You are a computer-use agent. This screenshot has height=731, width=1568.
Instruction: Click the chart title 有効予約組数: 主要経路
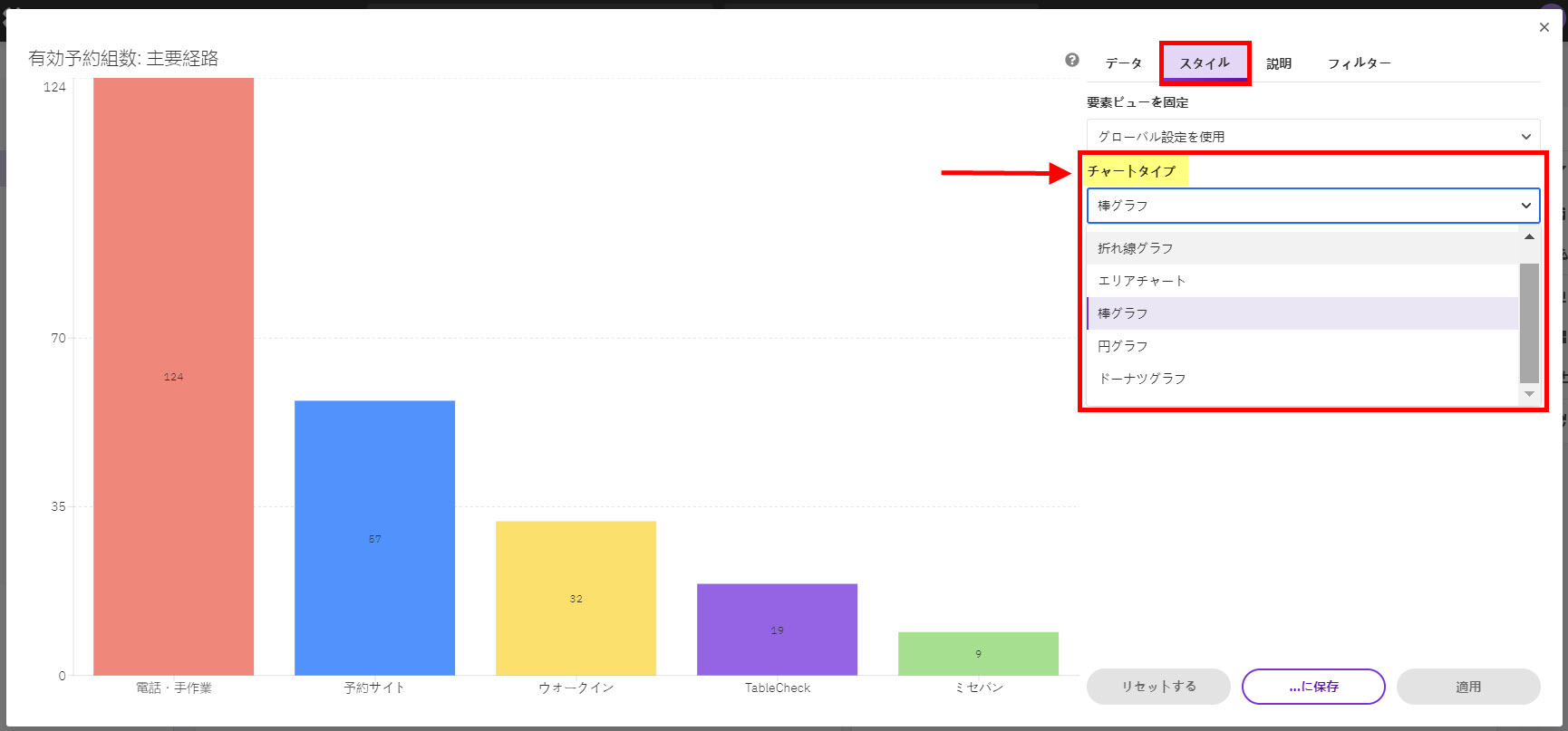click(123, 58)
